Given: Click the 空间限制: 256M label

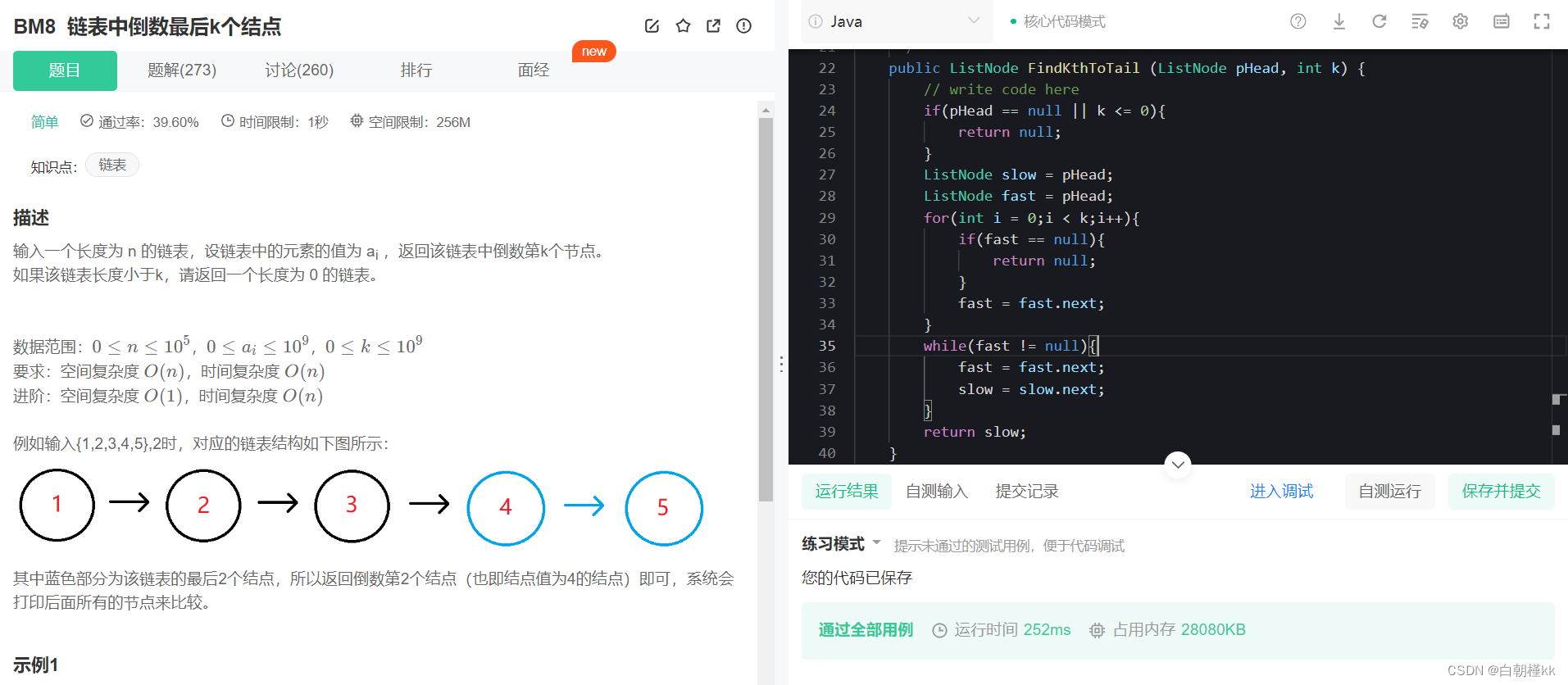Looking at the screenshot, I should coord(410,122).
